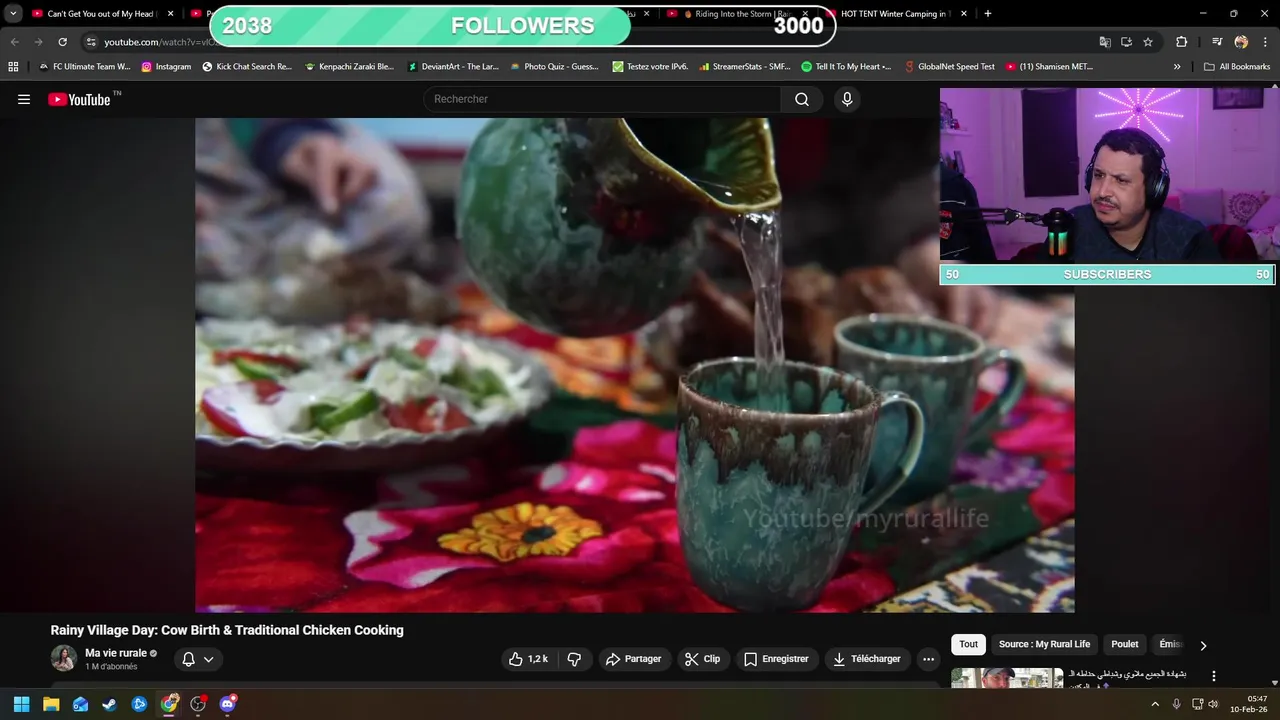Viewport: 1280px width, 720px height.
Task: Open File Explorer from the taskbar
Action: [51, 704]
